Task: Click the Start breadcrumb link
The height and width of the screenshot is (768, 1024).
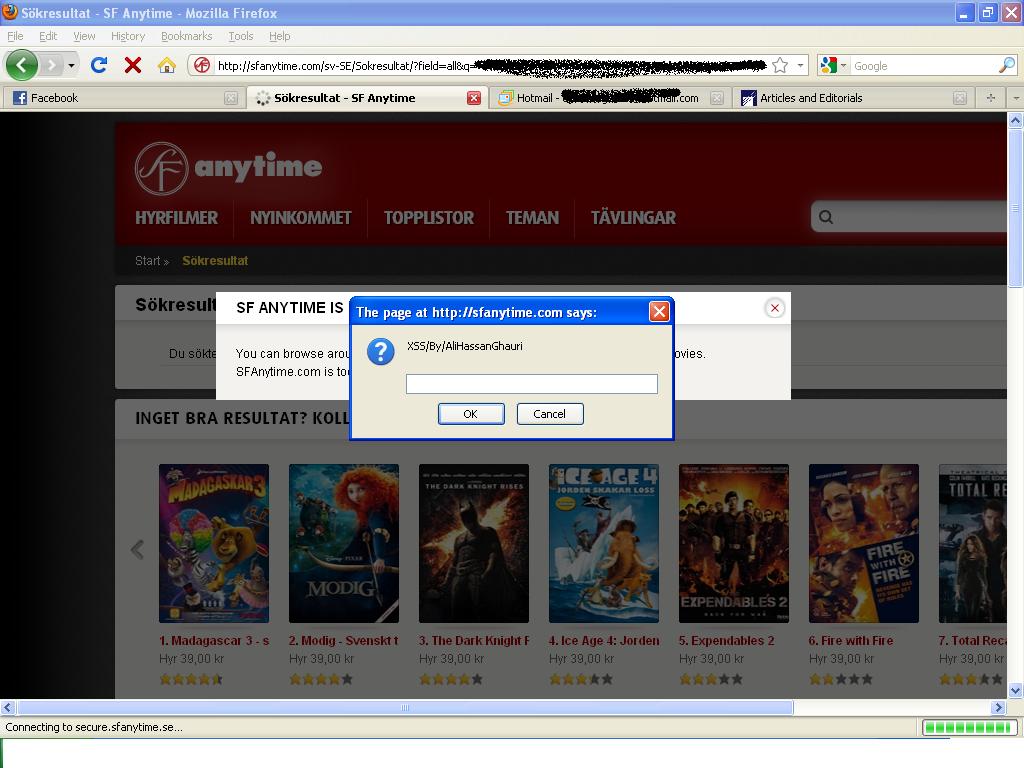Action: tap(148, 261)
